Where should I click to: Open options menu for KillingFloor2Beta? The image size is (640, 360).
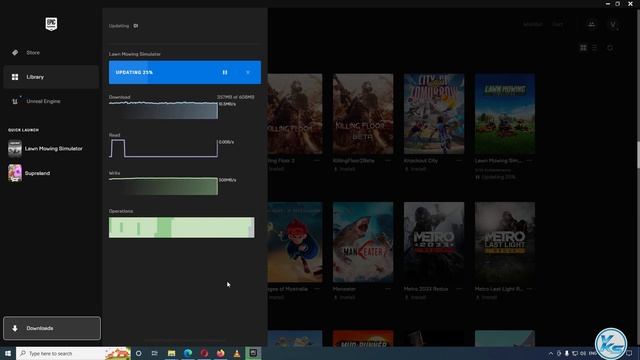[x=388, y=161]
